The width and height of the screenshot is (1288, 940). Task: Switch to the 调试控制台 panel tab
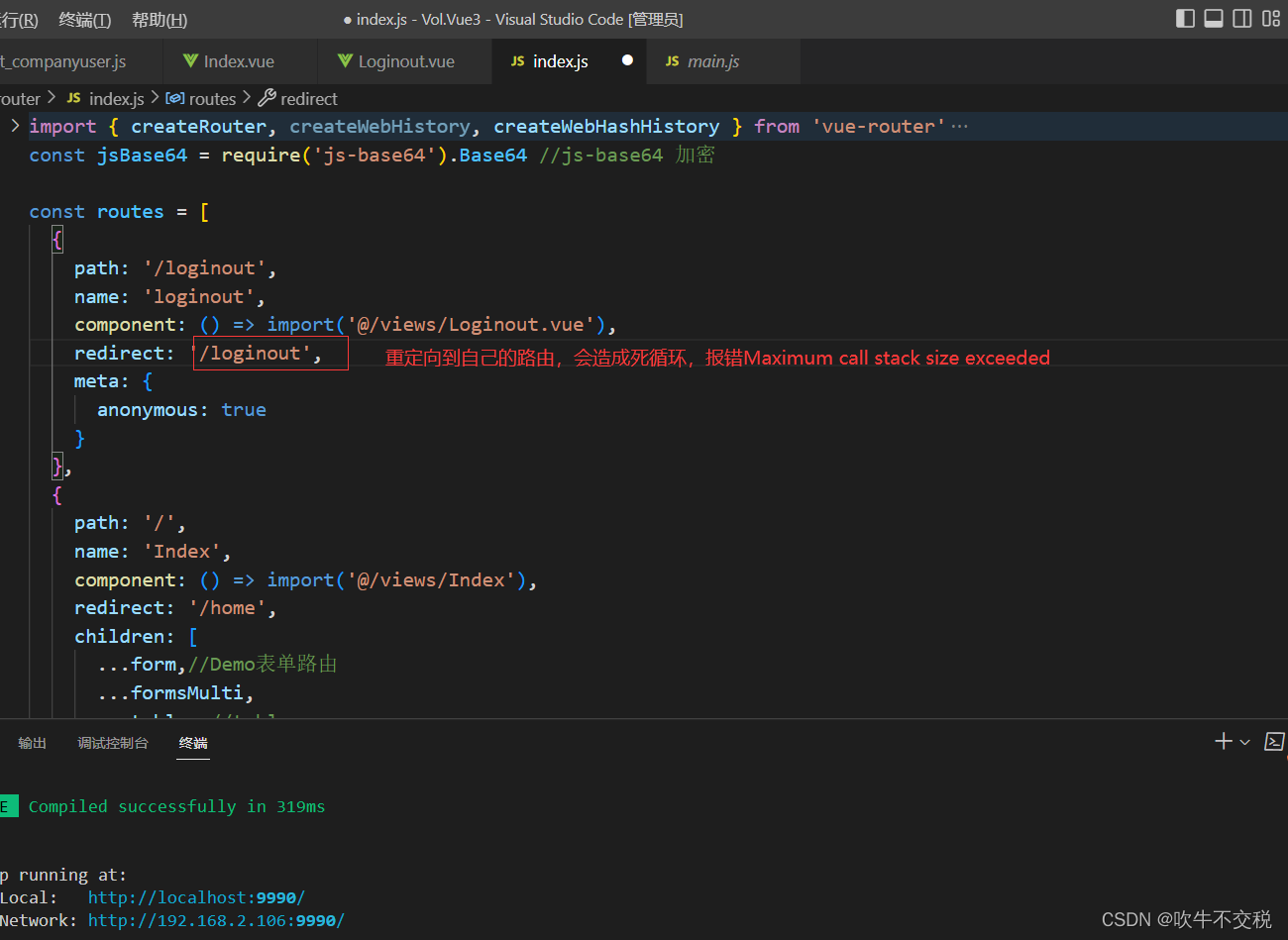pos(113,743)
